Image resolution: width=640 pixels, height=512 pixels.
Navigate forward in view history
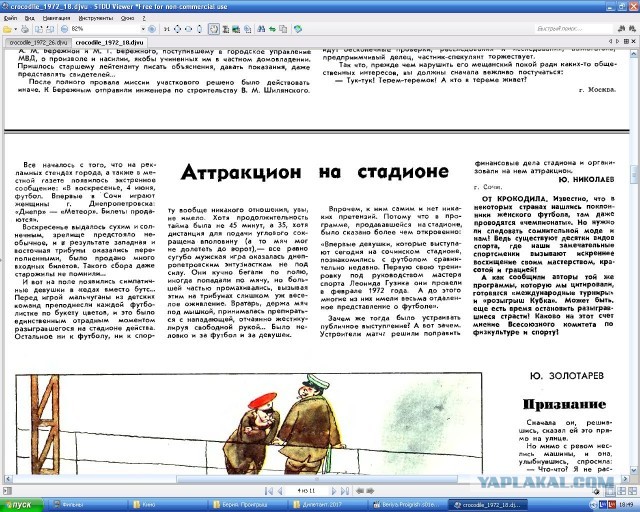(371, 491)
